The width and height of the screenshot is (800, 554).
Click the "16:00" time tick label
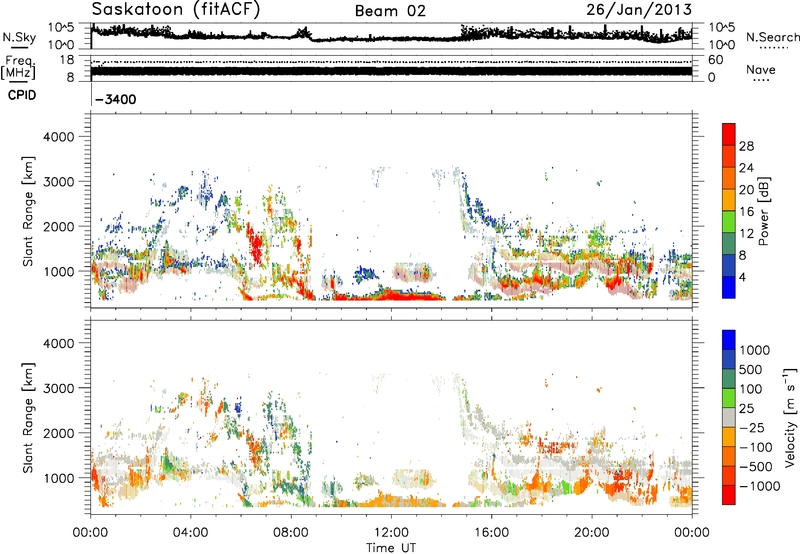(x=491, y=533)
